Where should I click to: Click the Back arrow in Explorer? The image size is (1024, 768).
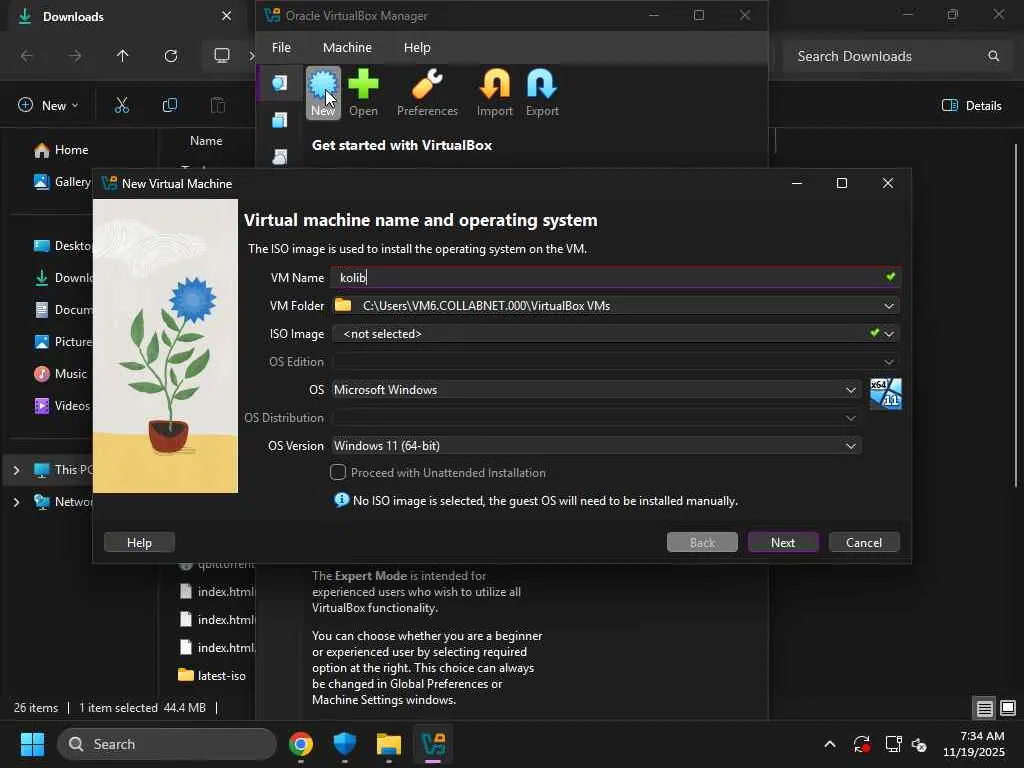pos(27,56)
